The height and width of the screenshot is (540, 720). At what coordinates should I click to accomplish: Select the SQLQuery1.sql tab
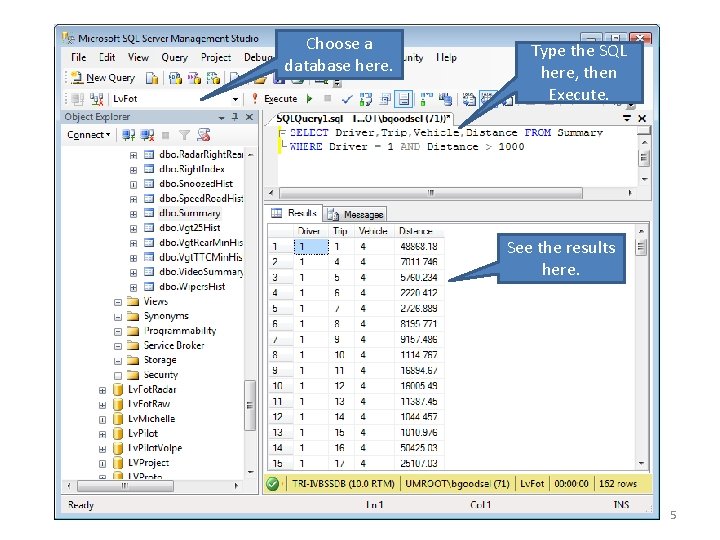(363, 119)
